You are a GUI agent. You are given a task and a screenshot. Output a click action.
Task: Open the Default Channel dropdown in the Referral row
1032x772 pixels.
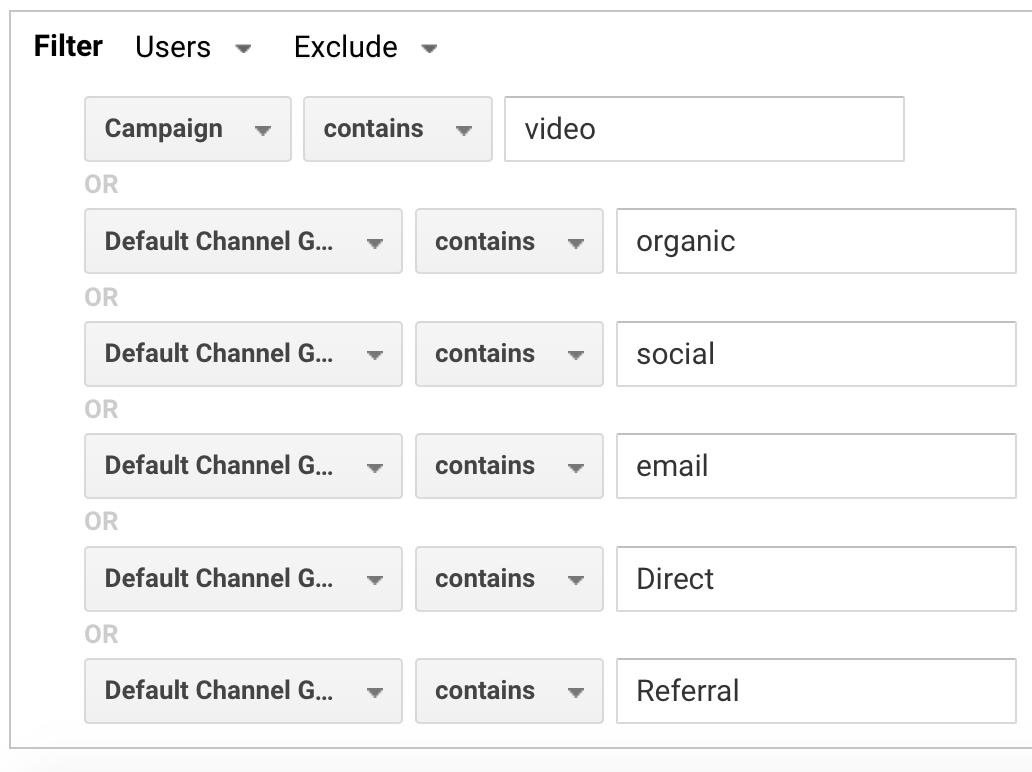[x=243, y=691]
